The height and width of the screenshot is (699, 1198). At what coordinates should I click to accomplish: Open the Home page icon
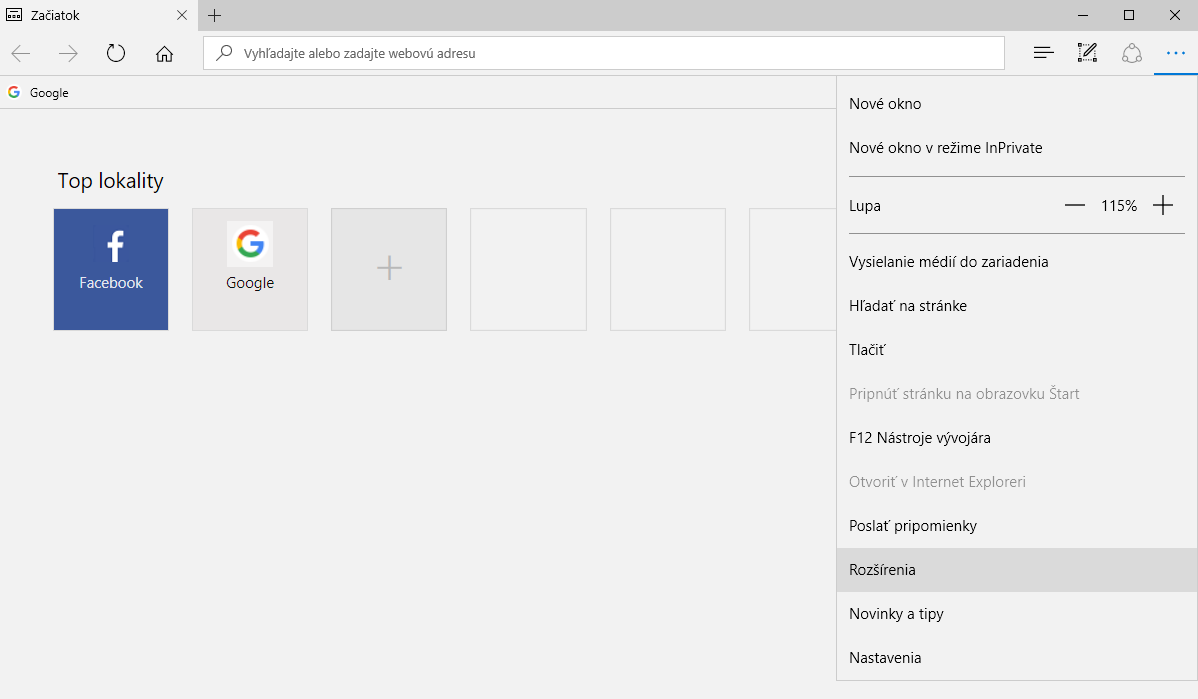pyautogui.click(x=164, y=53)
